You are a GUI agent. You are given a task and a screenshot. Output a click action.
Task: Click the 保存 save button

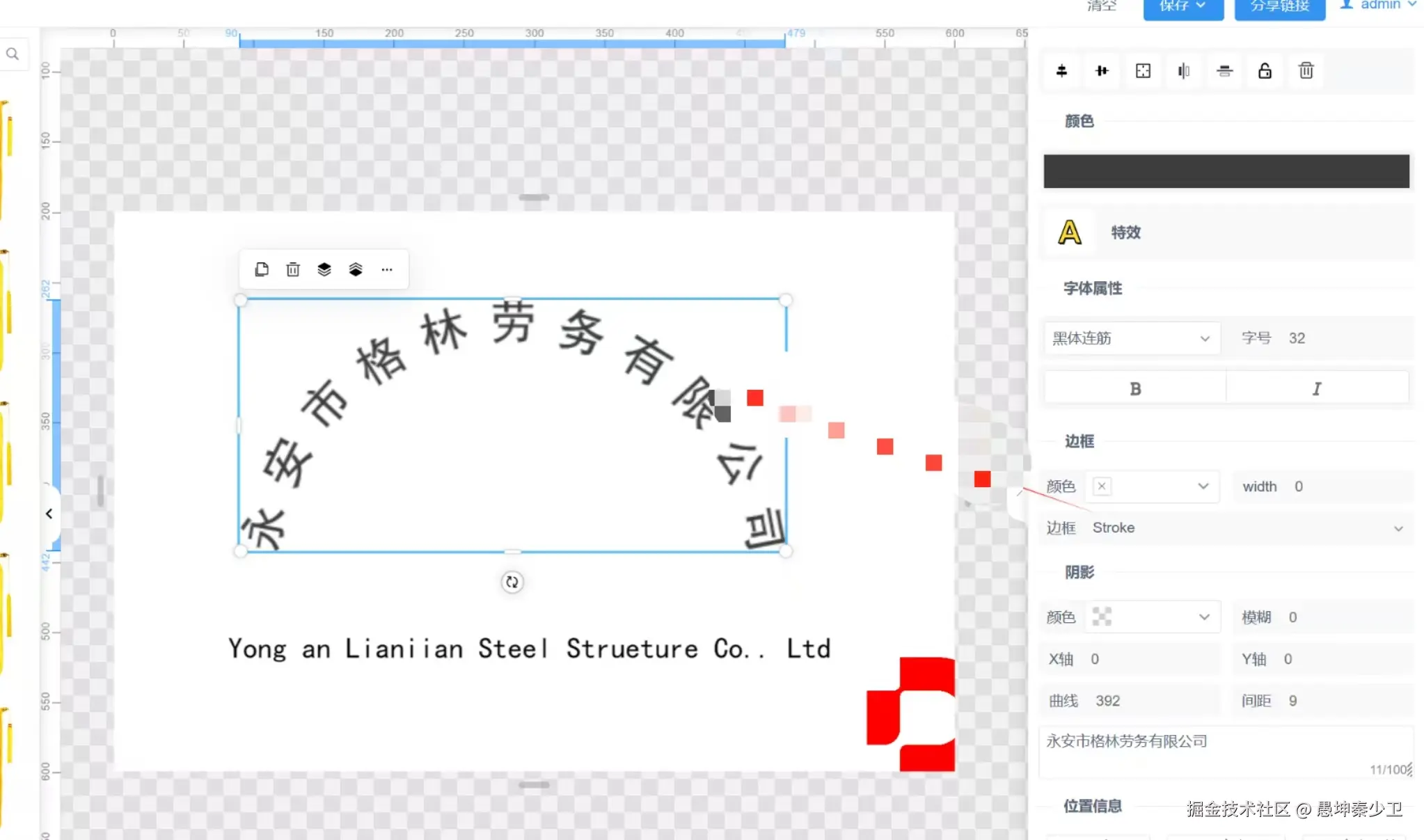click(1182, 7)
